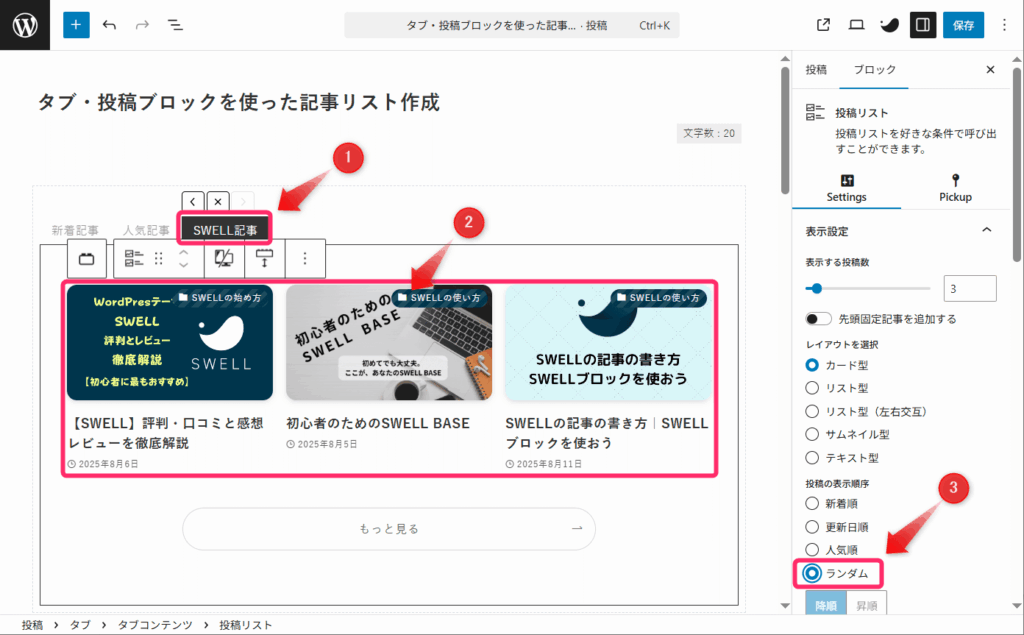Select the サムネイル型 layout radio
1024x635 pixels.
[x=812, y=434]
